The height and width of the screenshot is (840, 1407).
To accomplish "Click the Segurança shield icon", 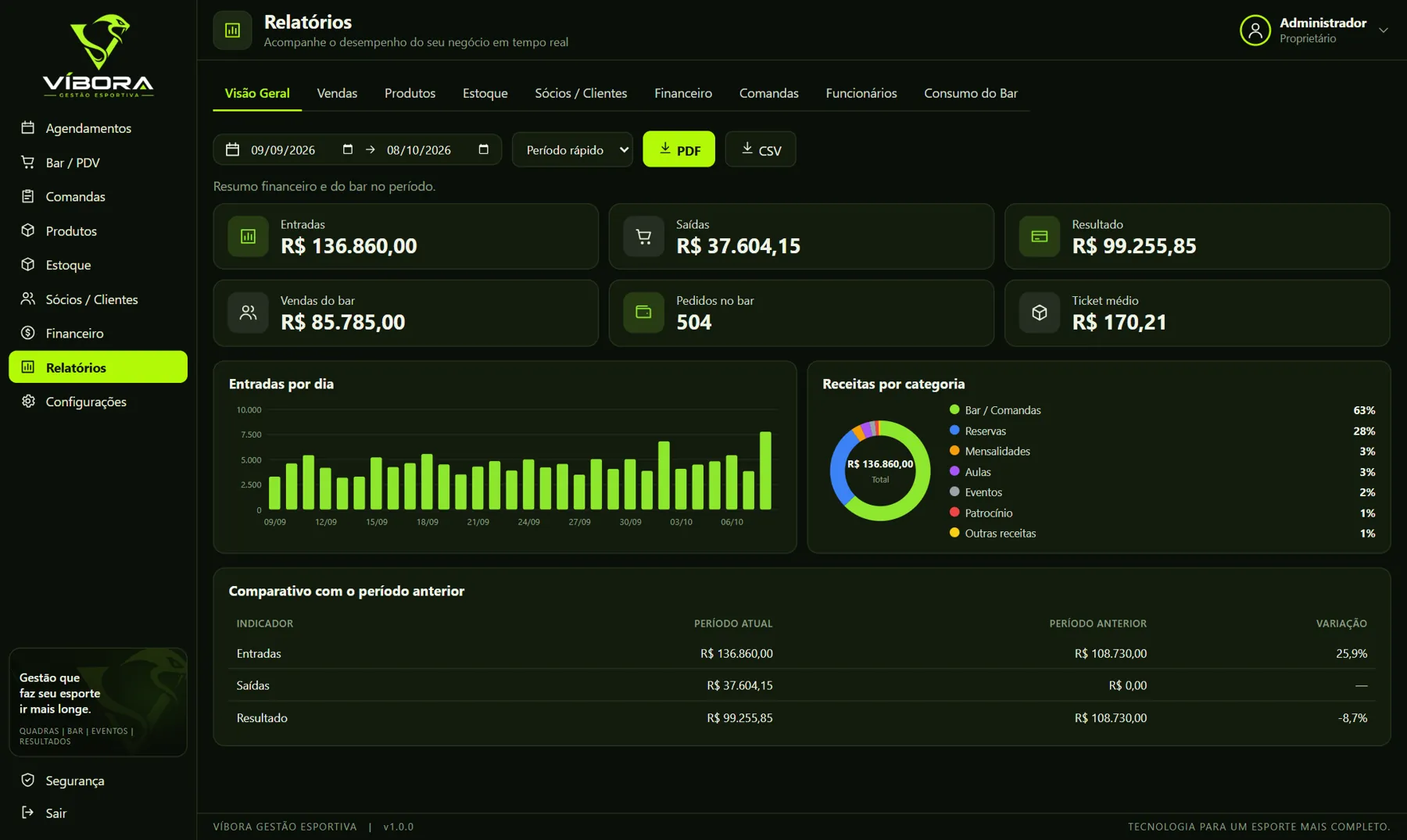I will 28,780.
